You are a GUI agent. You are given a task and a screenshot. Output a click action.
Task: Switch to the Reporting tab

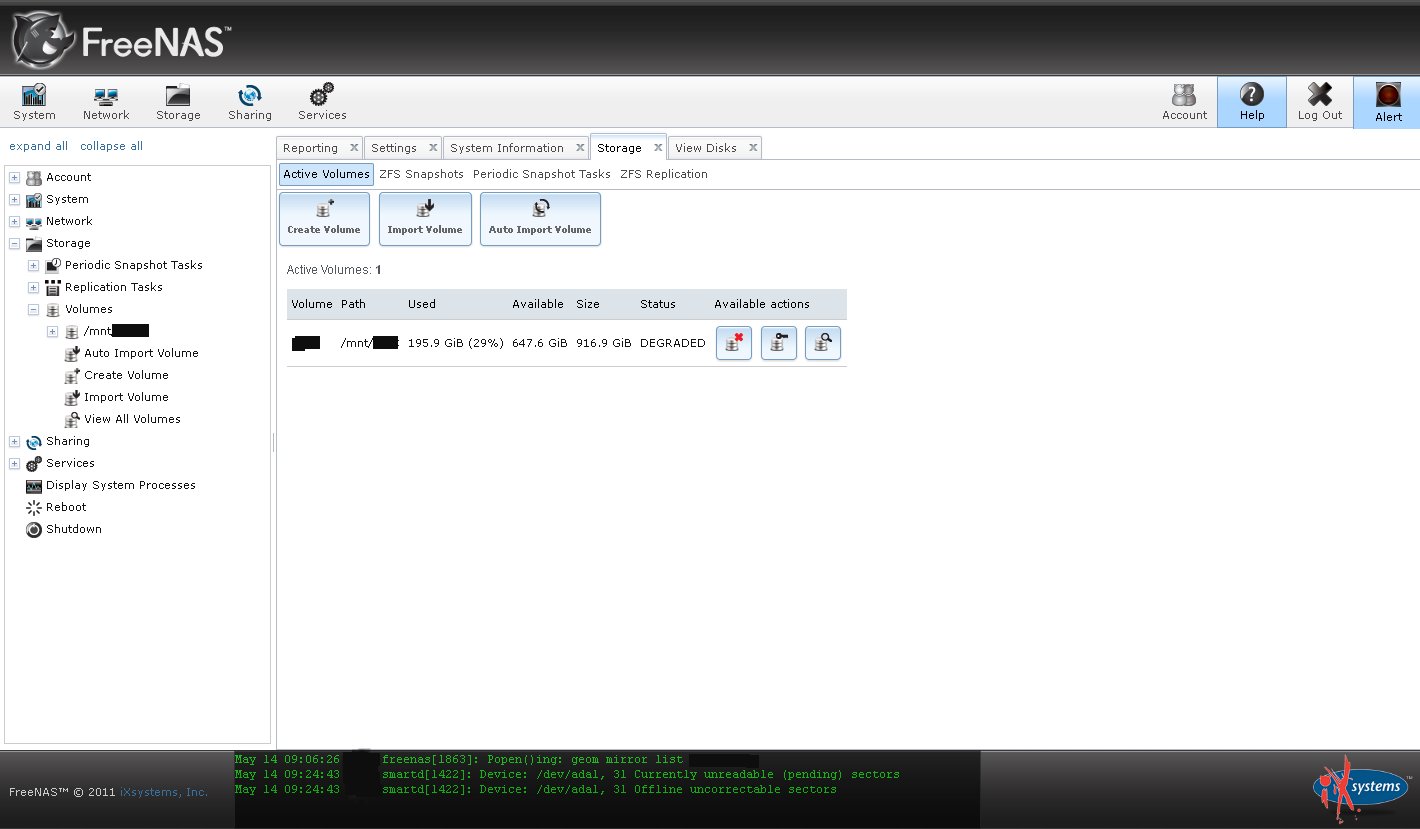[x=310, y=148]
